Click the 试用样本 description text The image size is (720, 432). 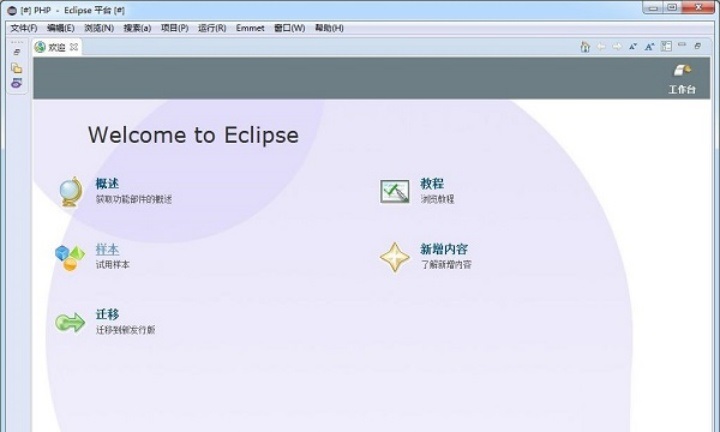click(x=112, y=264)
